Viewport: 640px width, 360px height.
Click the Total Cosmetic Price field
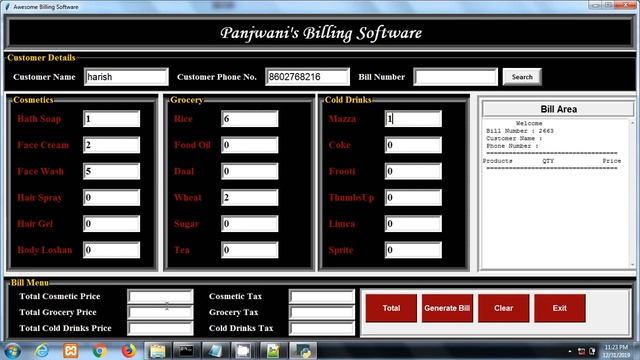(160, 296)
